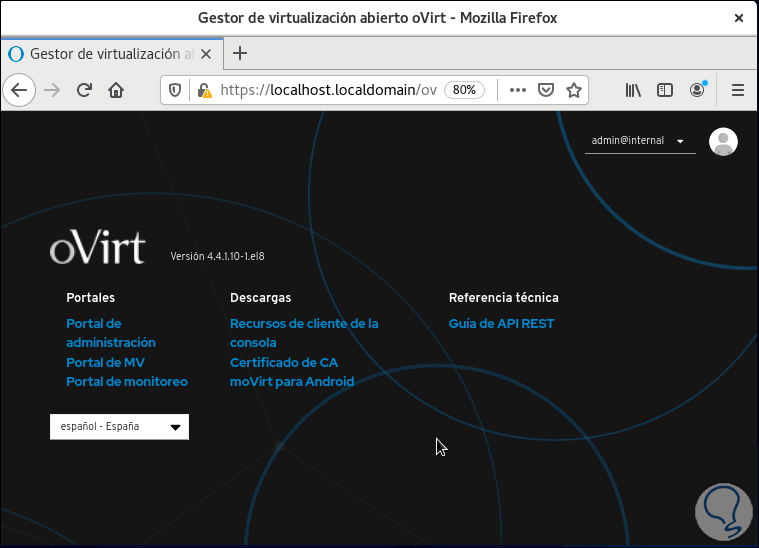Open the español - España language dropdown
Viewport: 759px width, 548px height.
click(120, 426)
